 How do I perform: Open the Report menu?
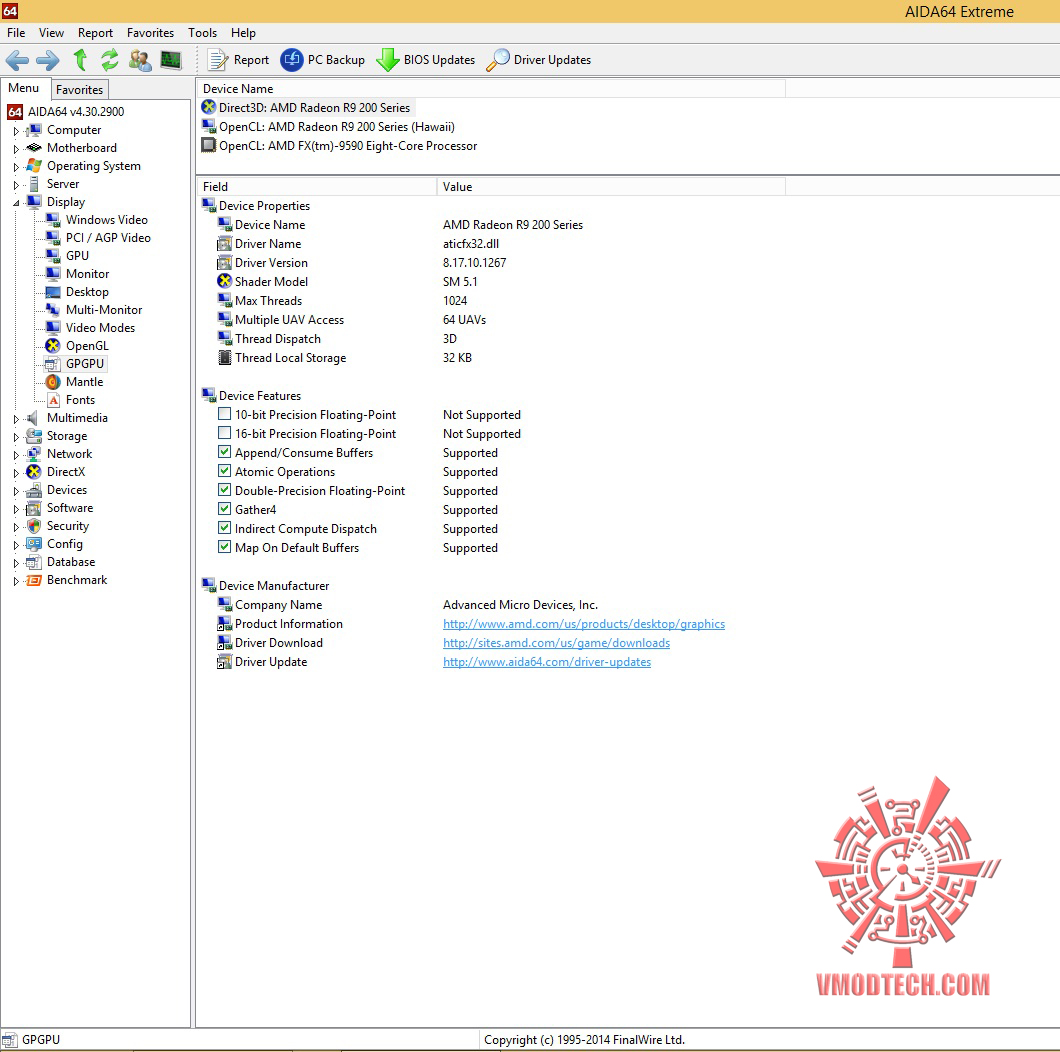95,32
